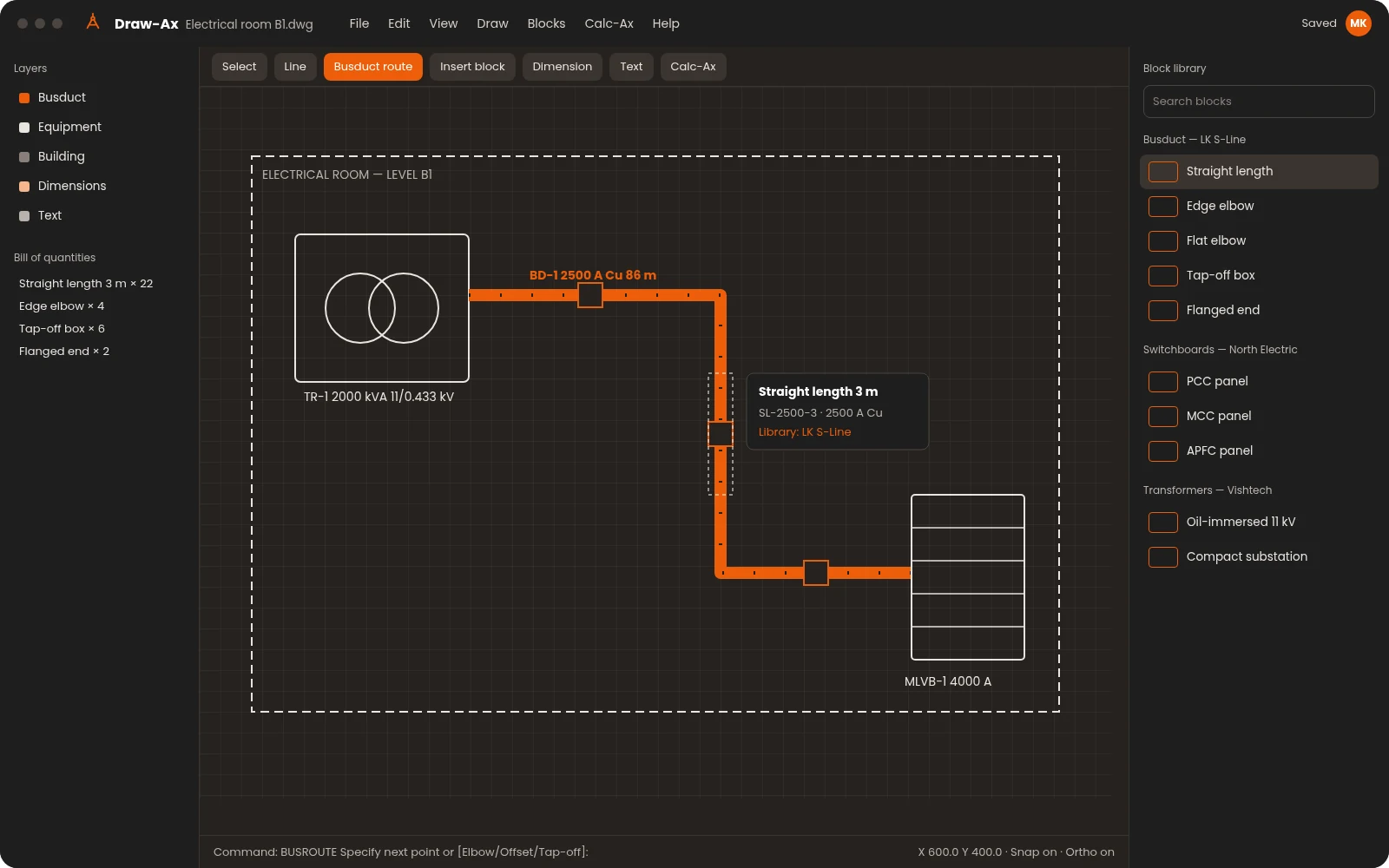1389x868 pixels.
Task: Click the MLVB-1 switchboard symbol on canvas
Action: click(x=968, y=577)
